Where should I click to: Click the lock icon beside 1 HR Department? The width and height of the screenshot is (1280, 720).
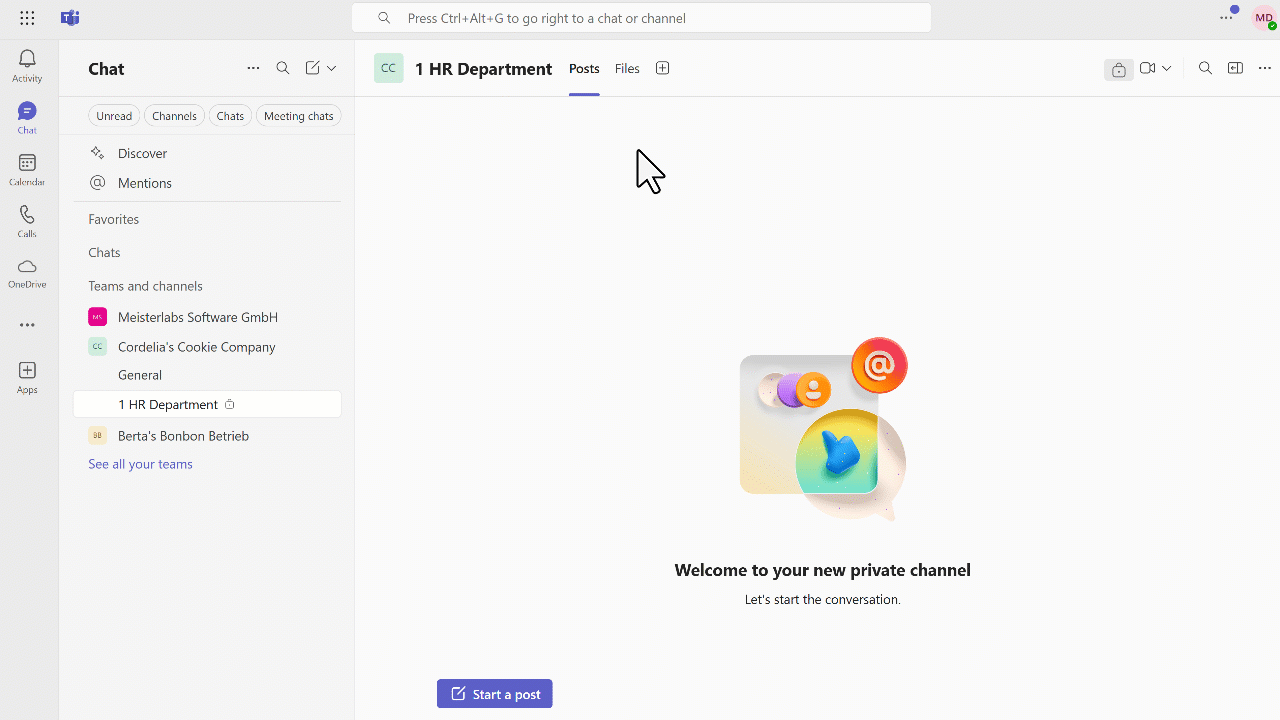(x=230, y=404)
